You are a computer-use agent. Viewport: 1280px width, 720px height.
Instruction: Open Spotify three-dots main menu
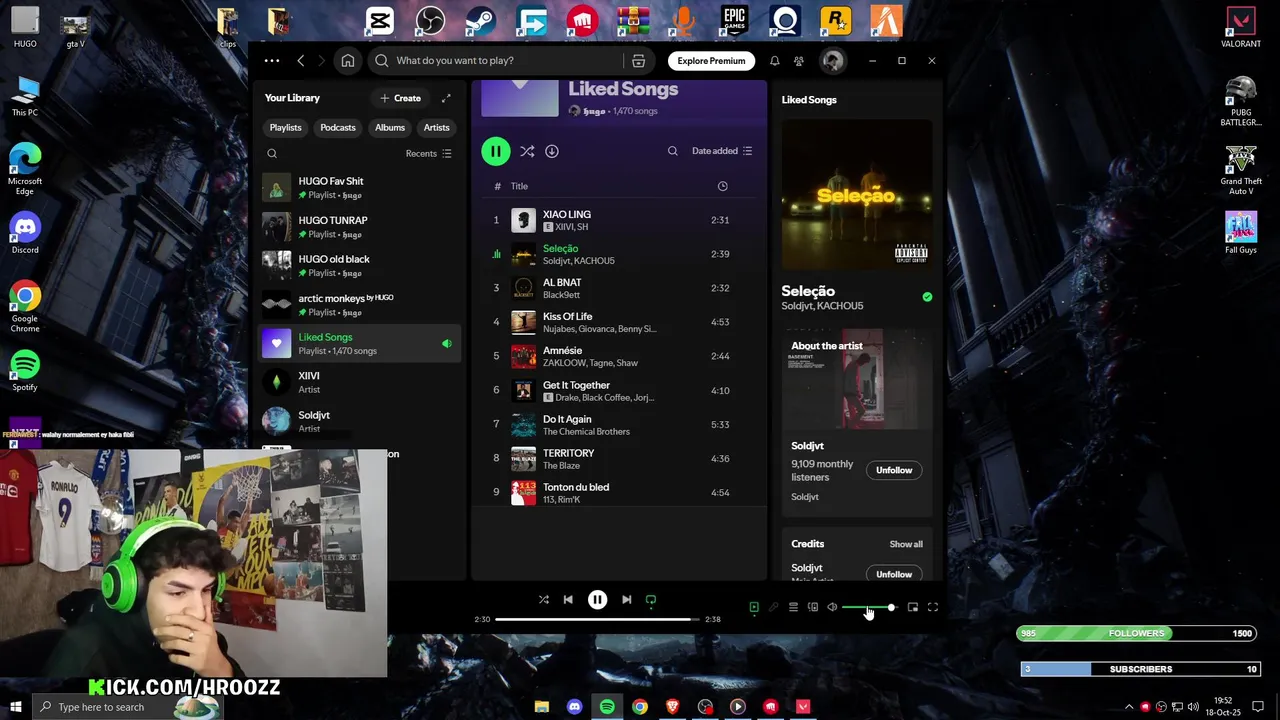point(272,61)
